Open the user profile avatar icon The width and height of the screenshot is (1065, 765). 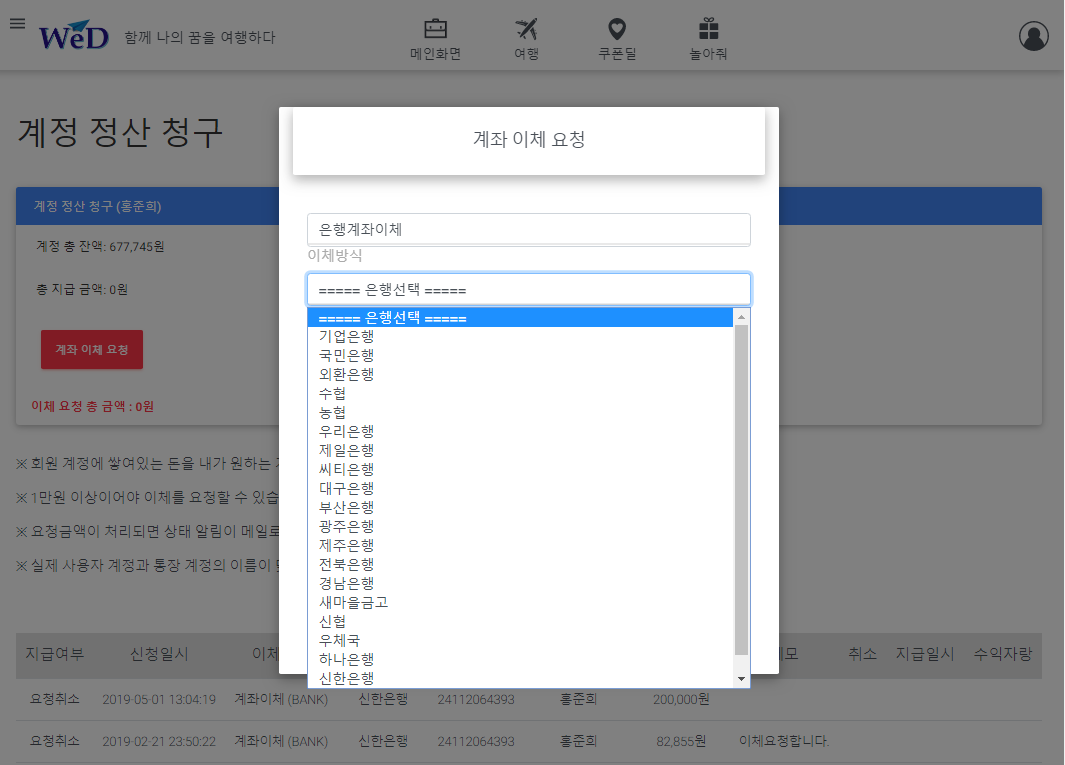(x=1034, y=36)
